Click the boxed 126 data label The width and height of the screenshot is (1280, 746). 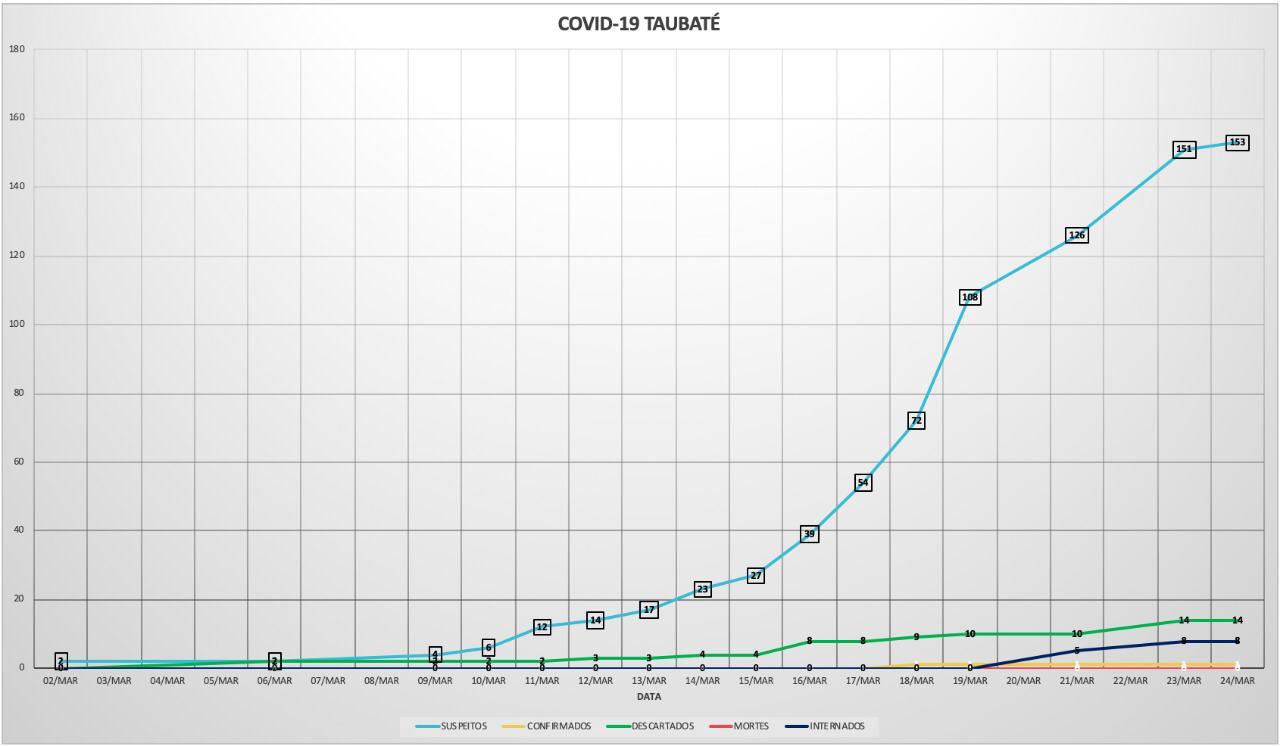(1077, 235)
